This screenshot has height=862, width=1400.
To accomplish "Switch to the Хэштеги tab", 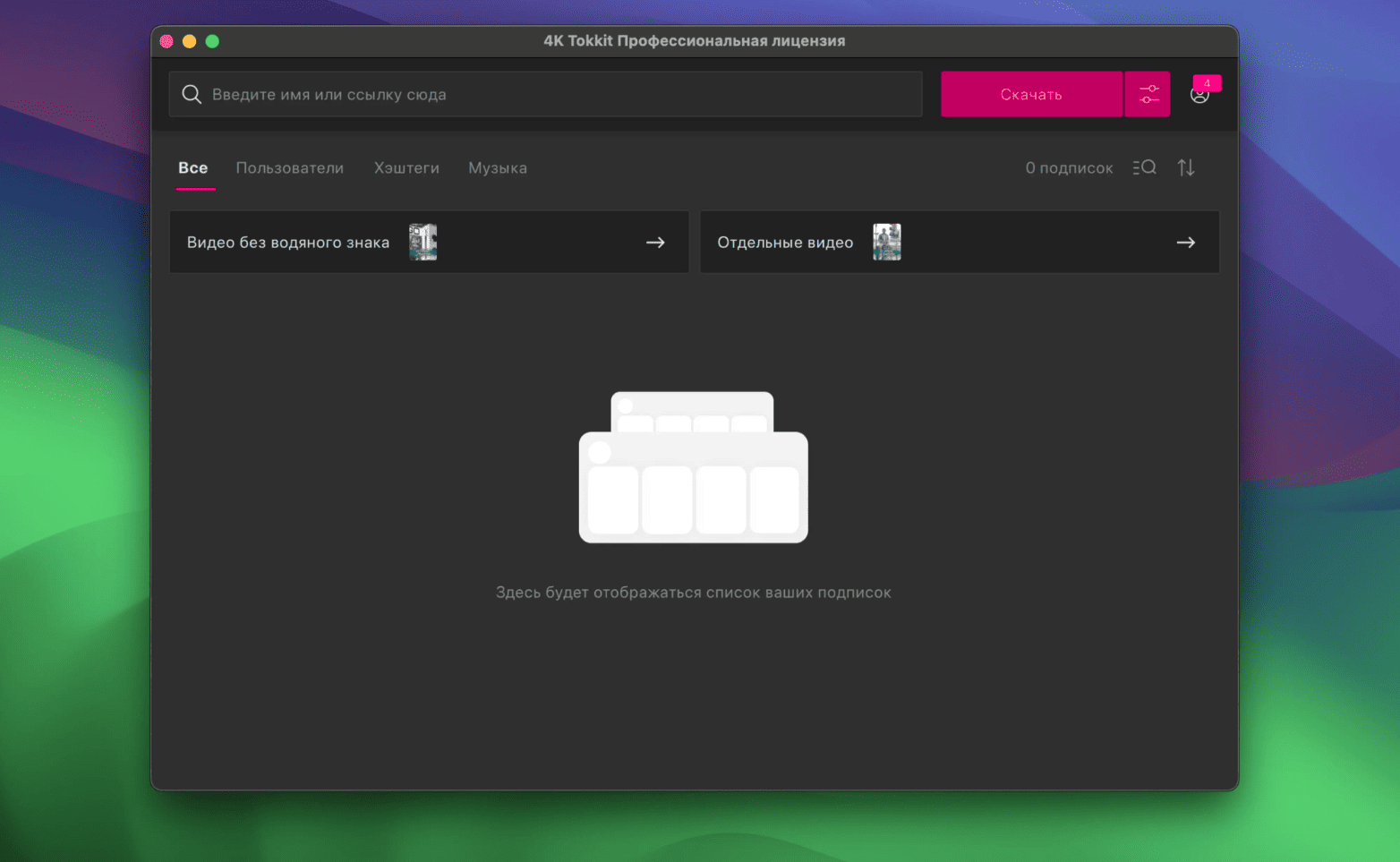I will click(x=406, y=168).
